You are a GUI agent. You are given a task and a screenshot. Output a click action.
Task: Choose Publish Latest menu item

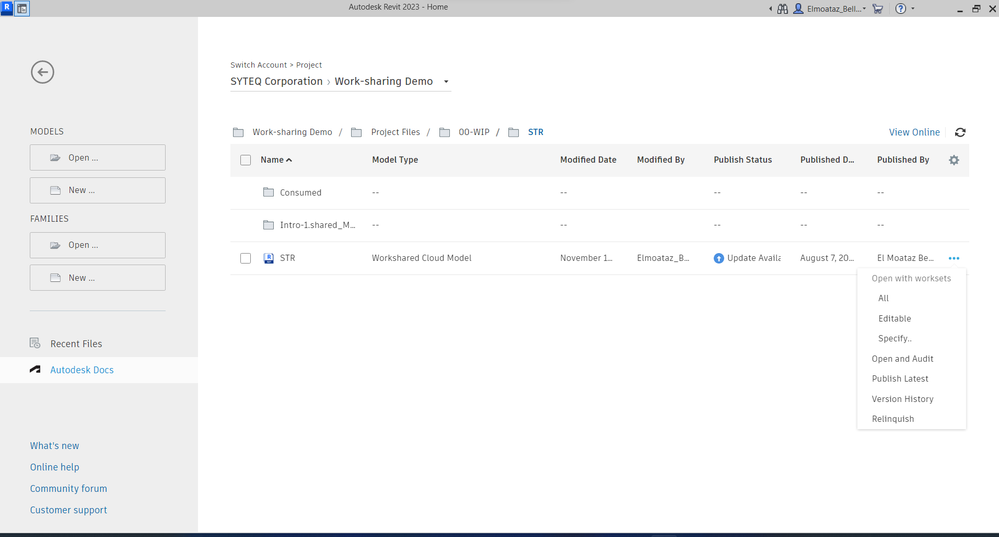900,378
